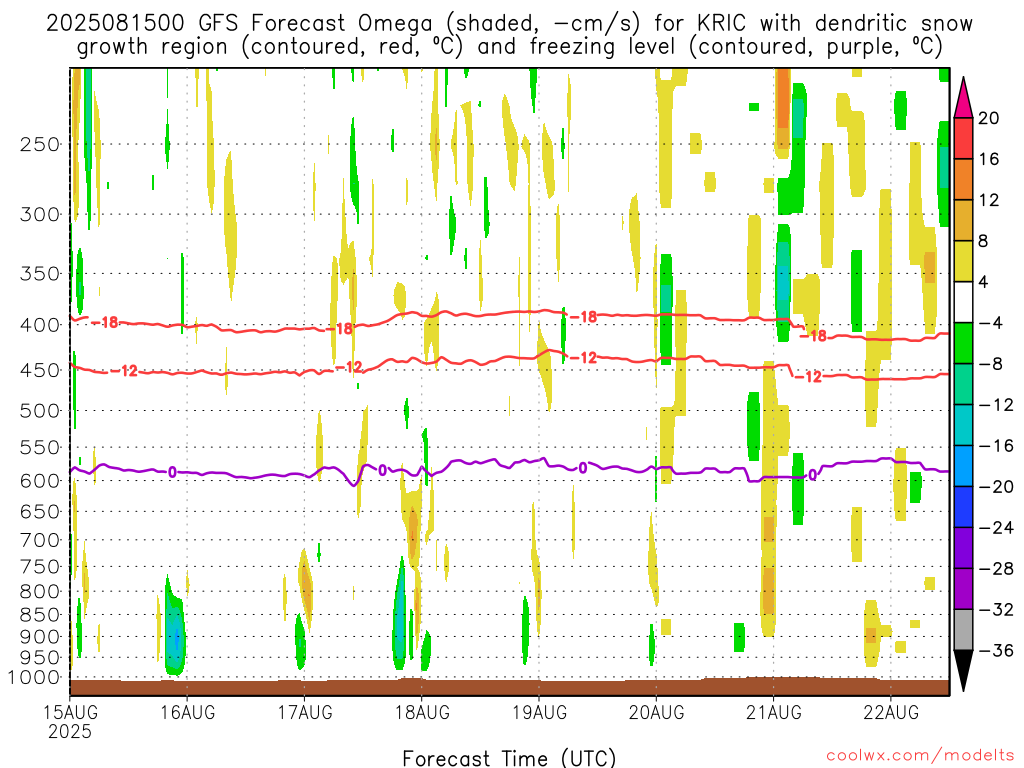The image size is (1024, 768).
Task: Click the 15AUG 2025 time axis label
Action: pos(71,722)
